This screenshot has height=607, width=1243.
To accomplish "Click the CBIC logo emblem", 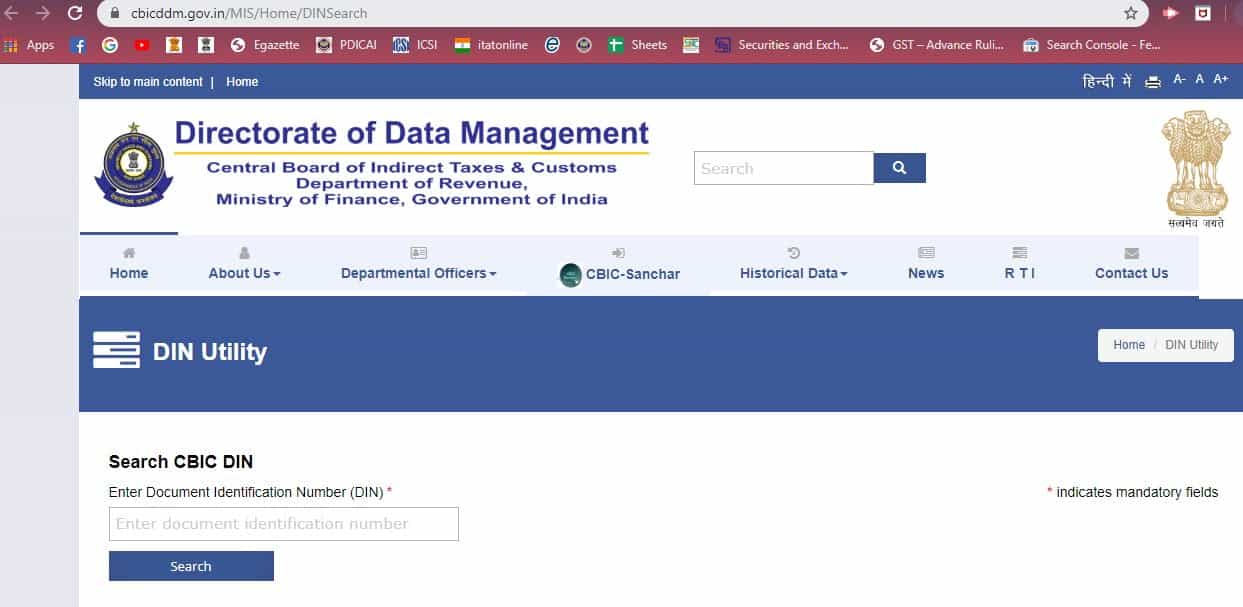I will (x=134, y=167).
